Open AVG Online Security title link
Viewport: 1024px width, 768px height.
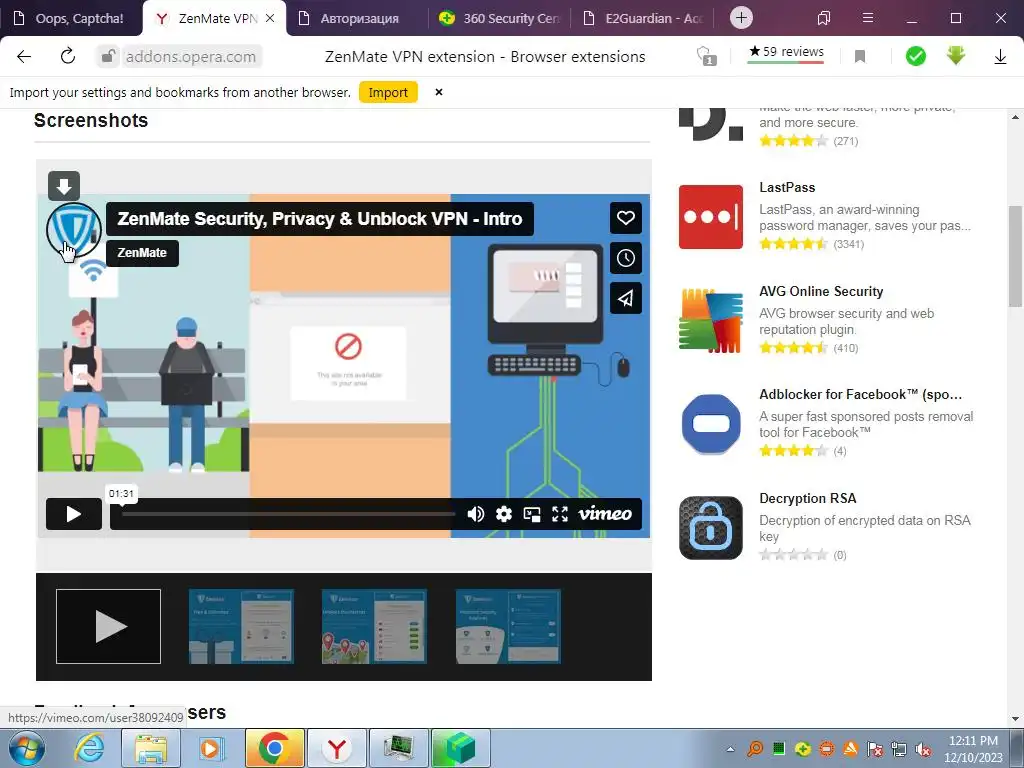(821, 291)
